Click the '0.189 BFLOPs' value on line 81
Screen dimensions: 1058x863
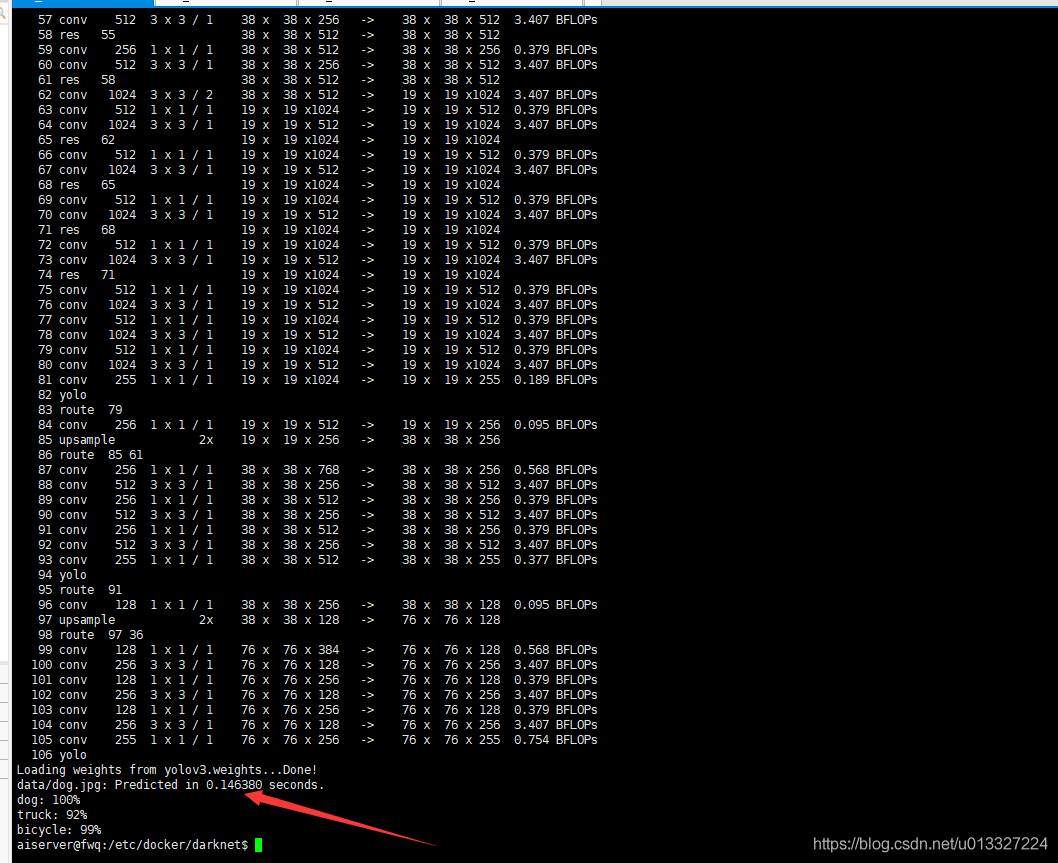point(555,380)
